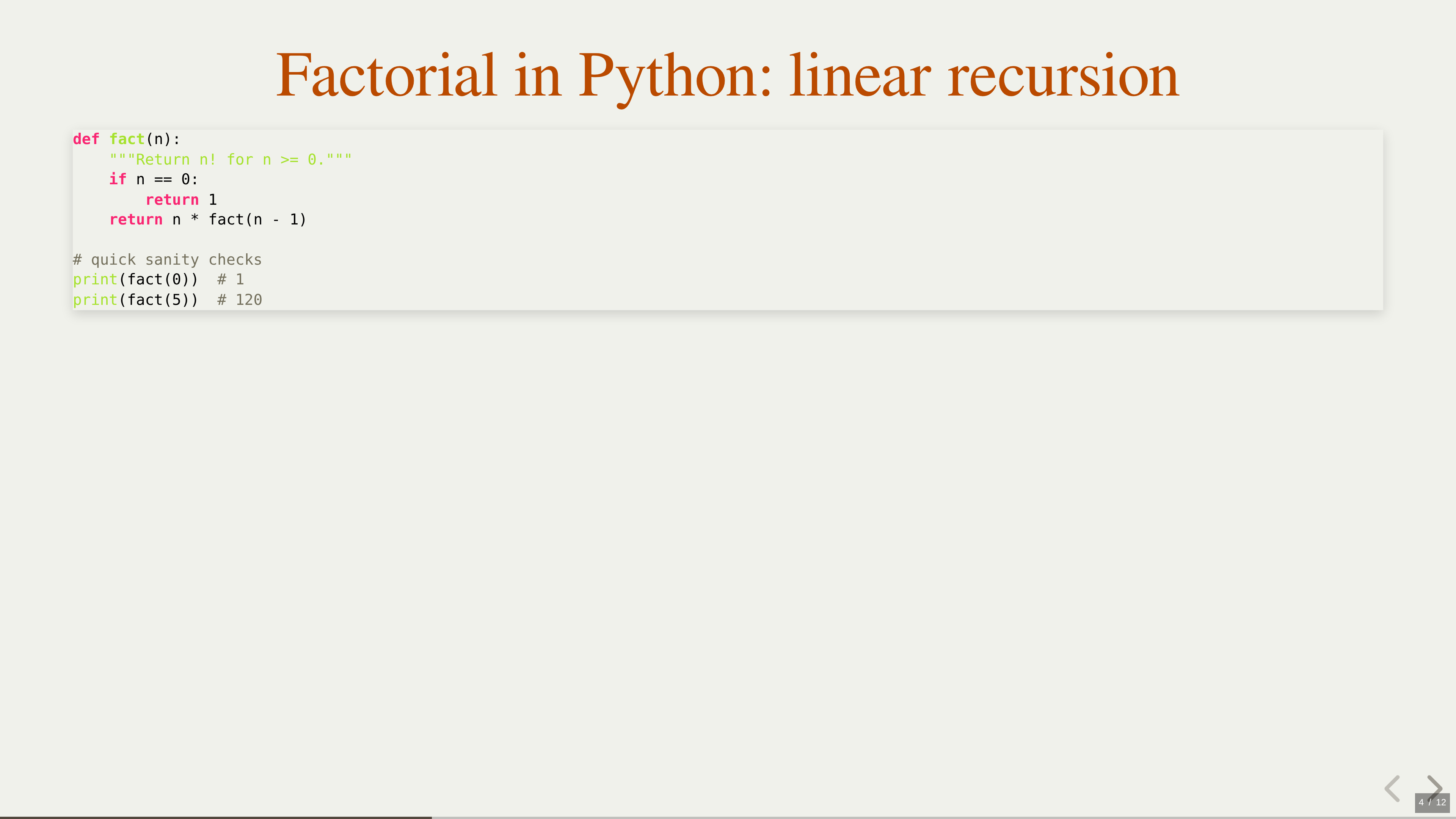
Task: Click the 'Factorial in Python: linear recursion' title
Action: 728,76
